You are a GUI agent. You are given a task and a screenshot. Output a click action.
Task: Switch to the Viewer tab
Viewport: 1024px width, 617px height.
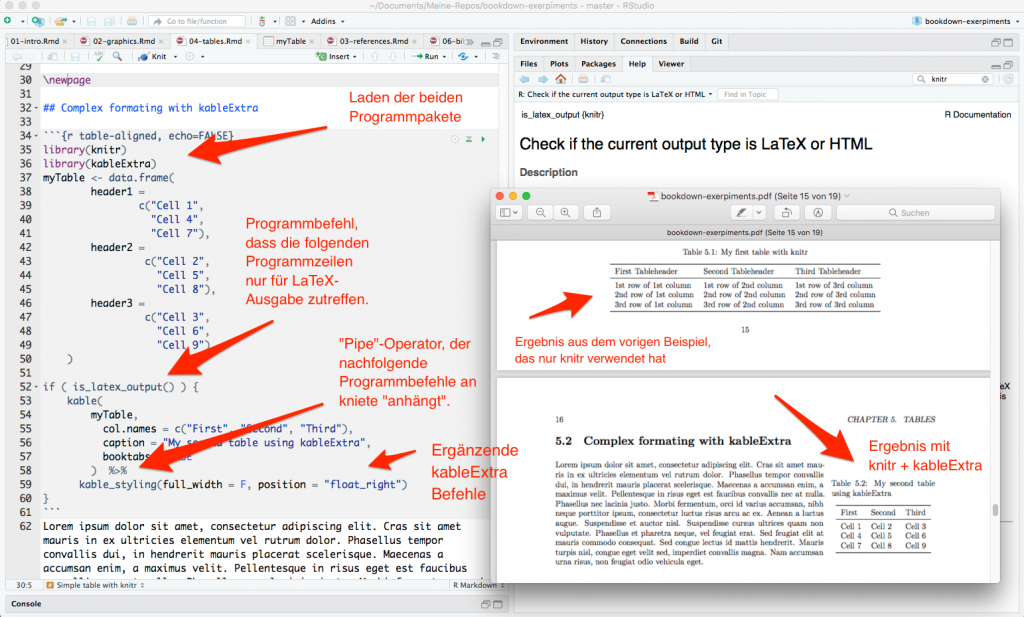[x=671, y=64]
